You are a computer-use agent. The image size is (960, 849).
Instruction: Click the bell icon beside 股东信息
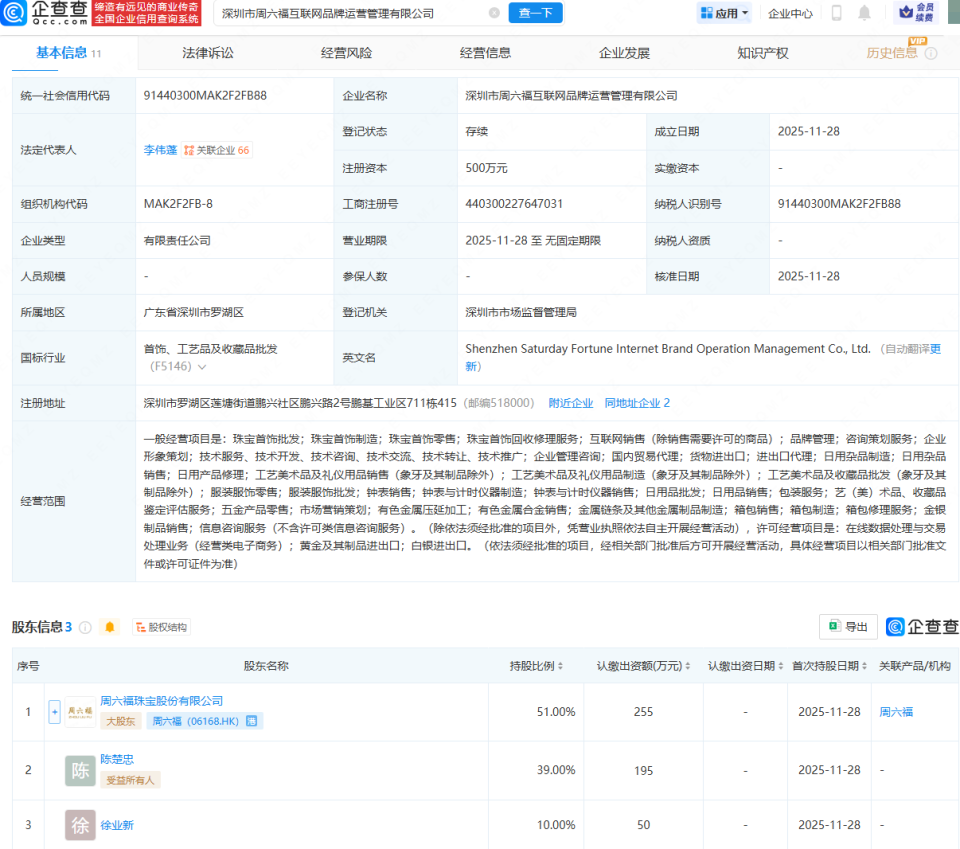click(x=110, y=627)
